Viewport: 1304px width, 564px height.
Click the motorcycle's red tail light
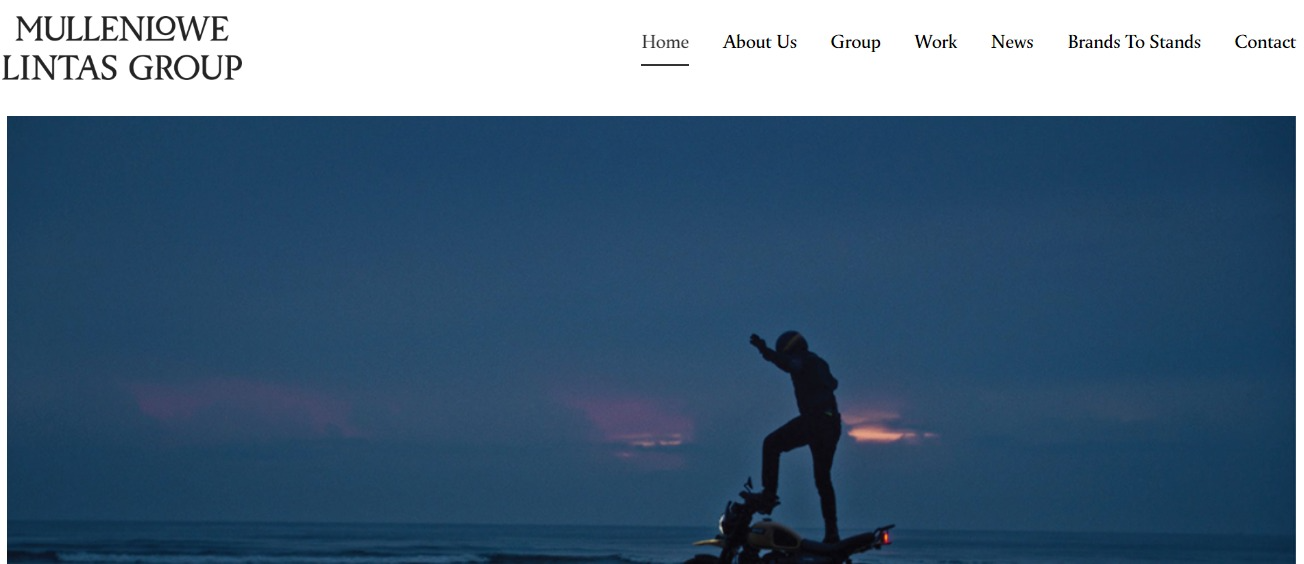point(884,538)
